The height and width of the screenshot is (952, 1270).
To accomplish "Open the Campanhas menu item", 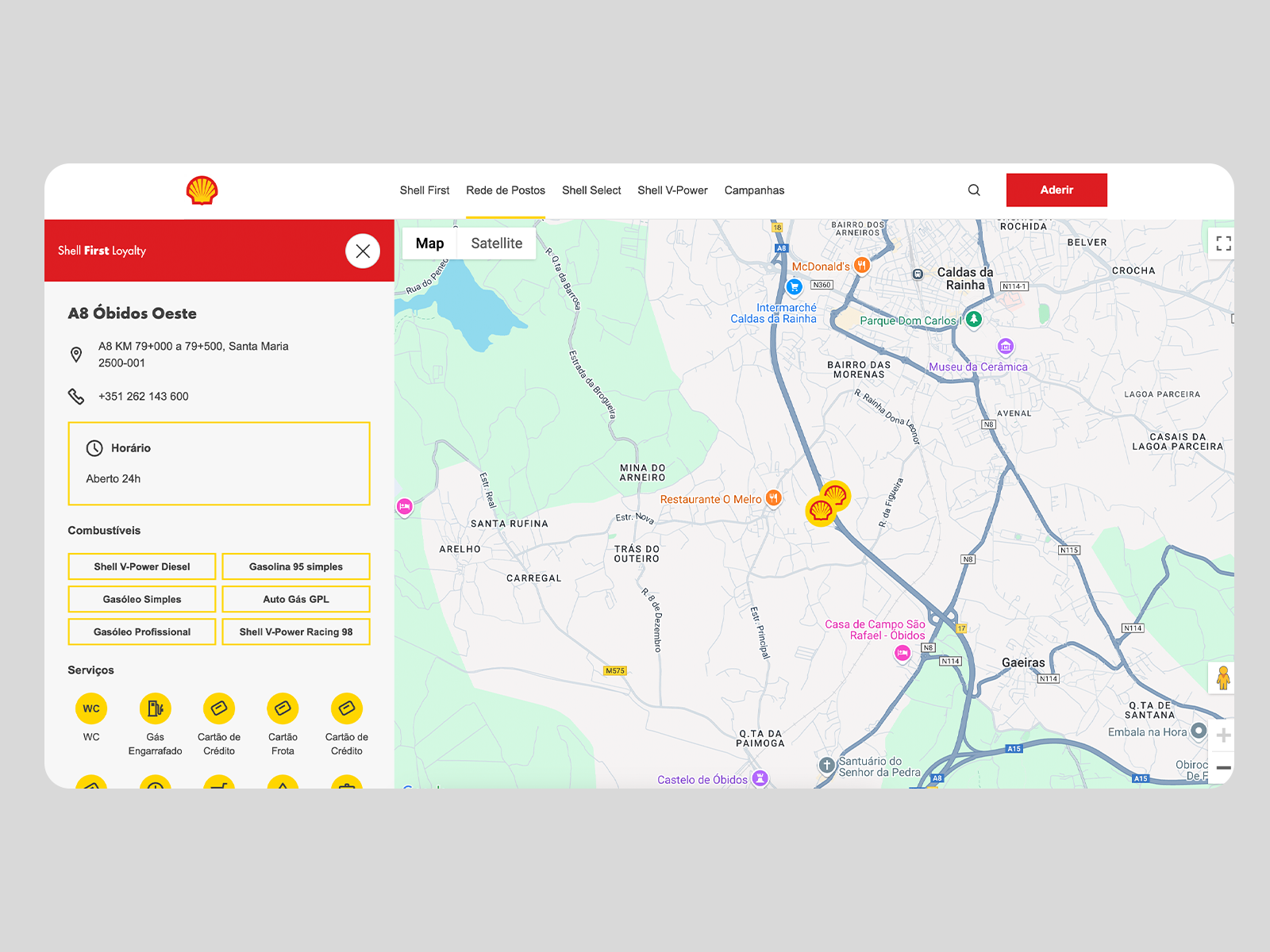I will coord(754,190).
